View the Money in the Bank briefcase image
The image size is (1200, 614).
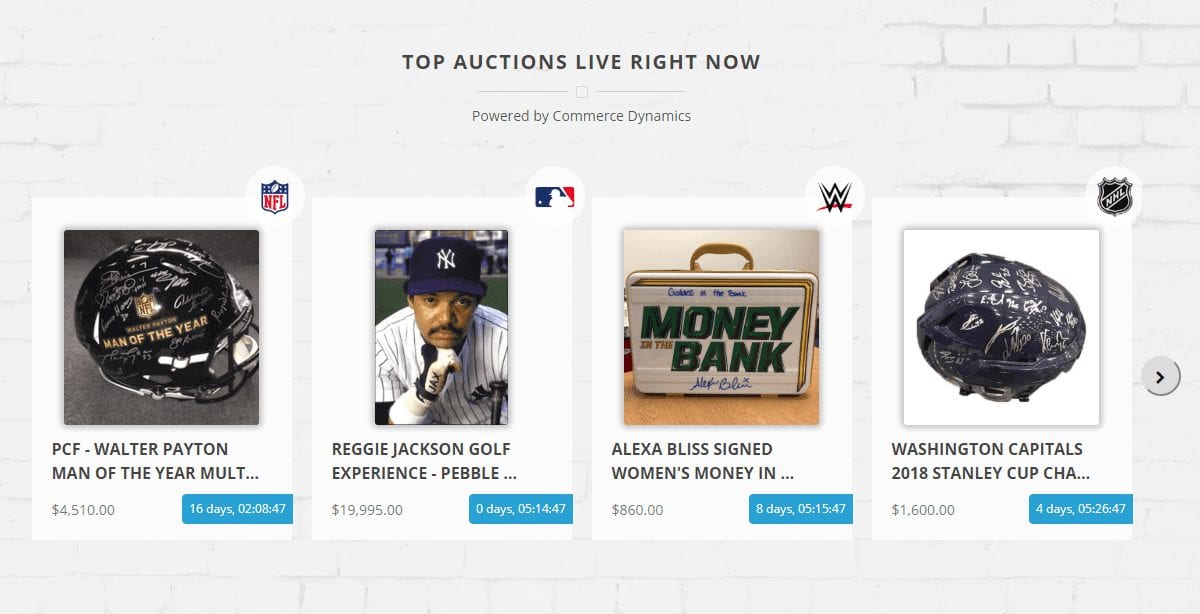point(722,328)
